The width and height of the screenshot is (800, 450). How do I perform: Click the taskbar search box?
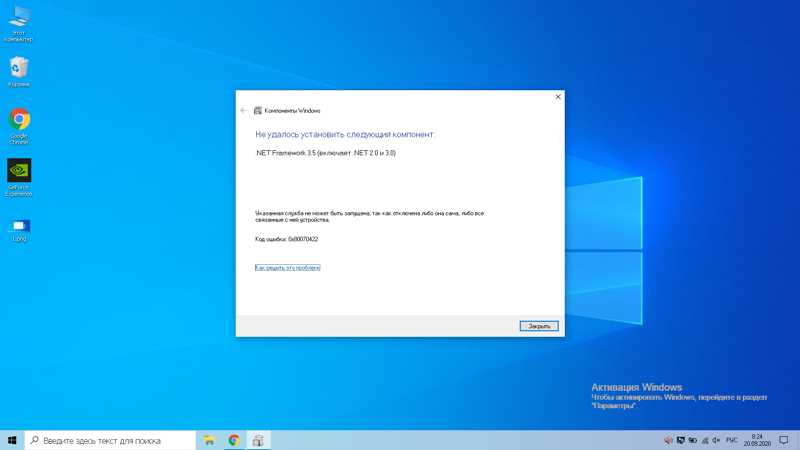click(110, 440)
